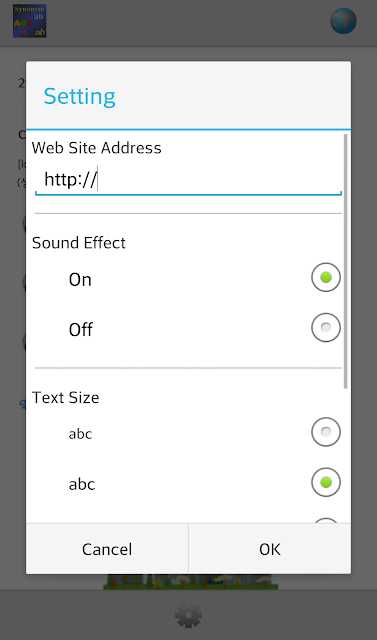Tap the Synonym app icon

(29, 21)
